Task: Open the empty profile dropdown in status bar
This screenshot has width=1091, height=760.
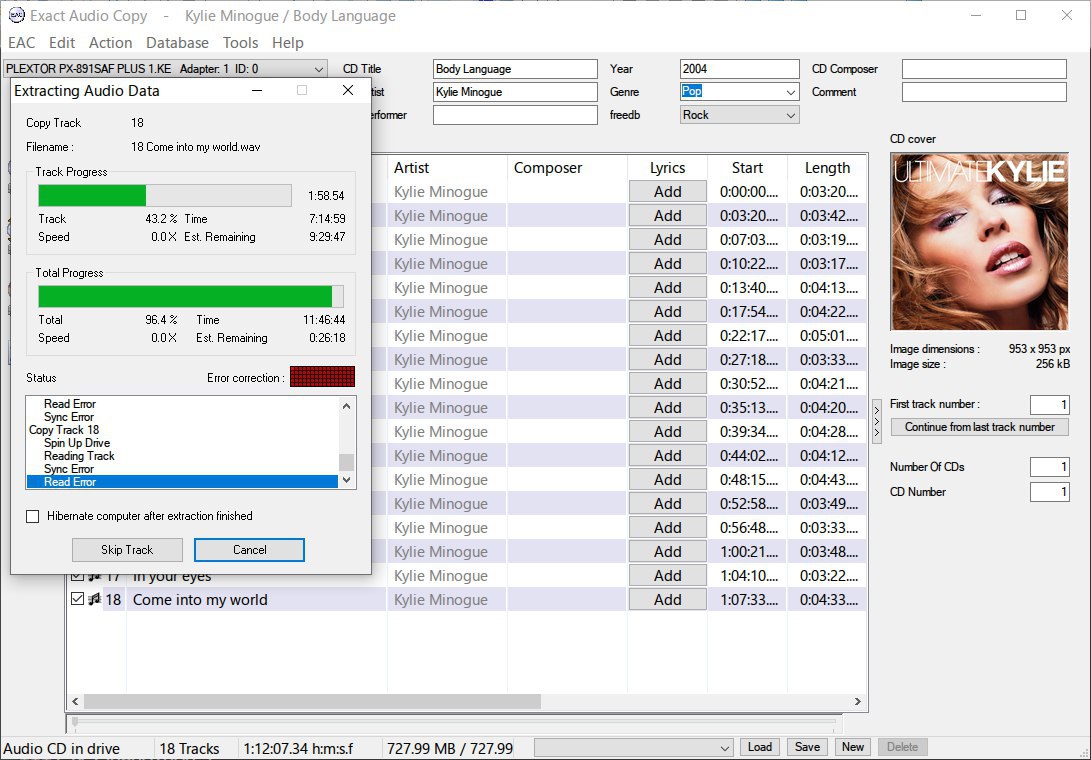Action: (633, 748)
